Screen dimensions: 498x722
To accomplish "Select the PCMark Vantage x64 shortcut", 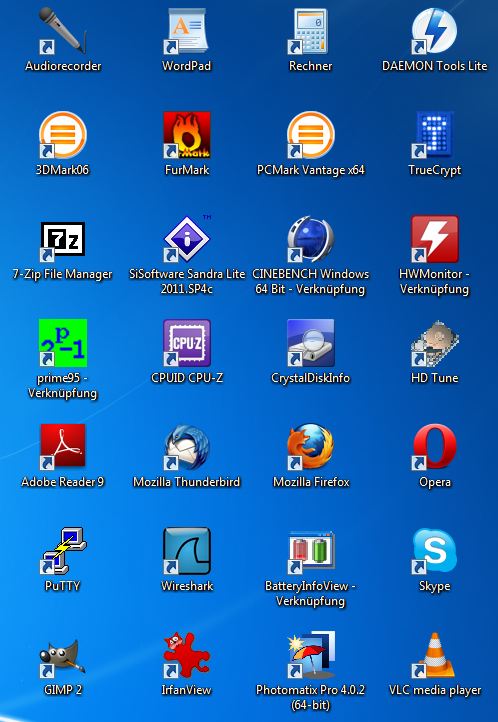I will tap(310, 135).
